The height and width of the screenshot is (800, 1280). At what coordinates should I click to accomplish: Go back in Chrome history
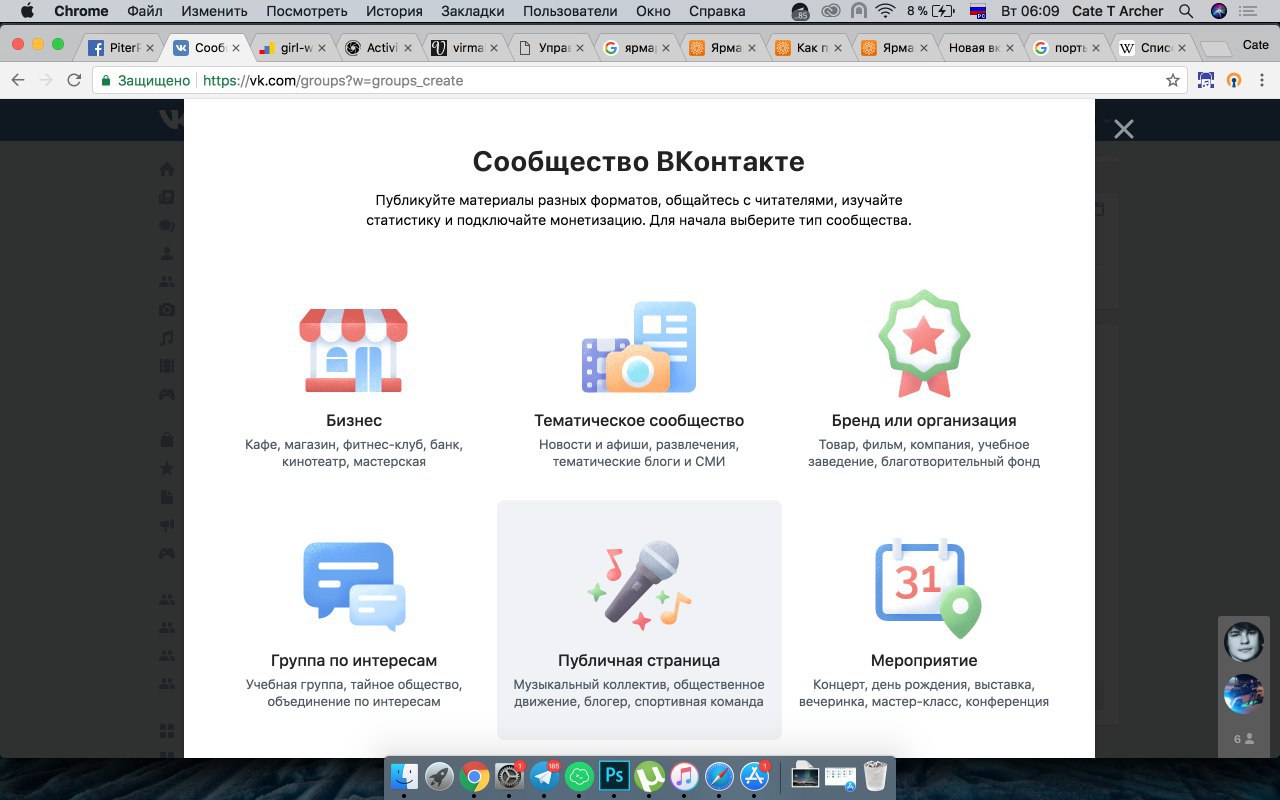click(18, 80)
